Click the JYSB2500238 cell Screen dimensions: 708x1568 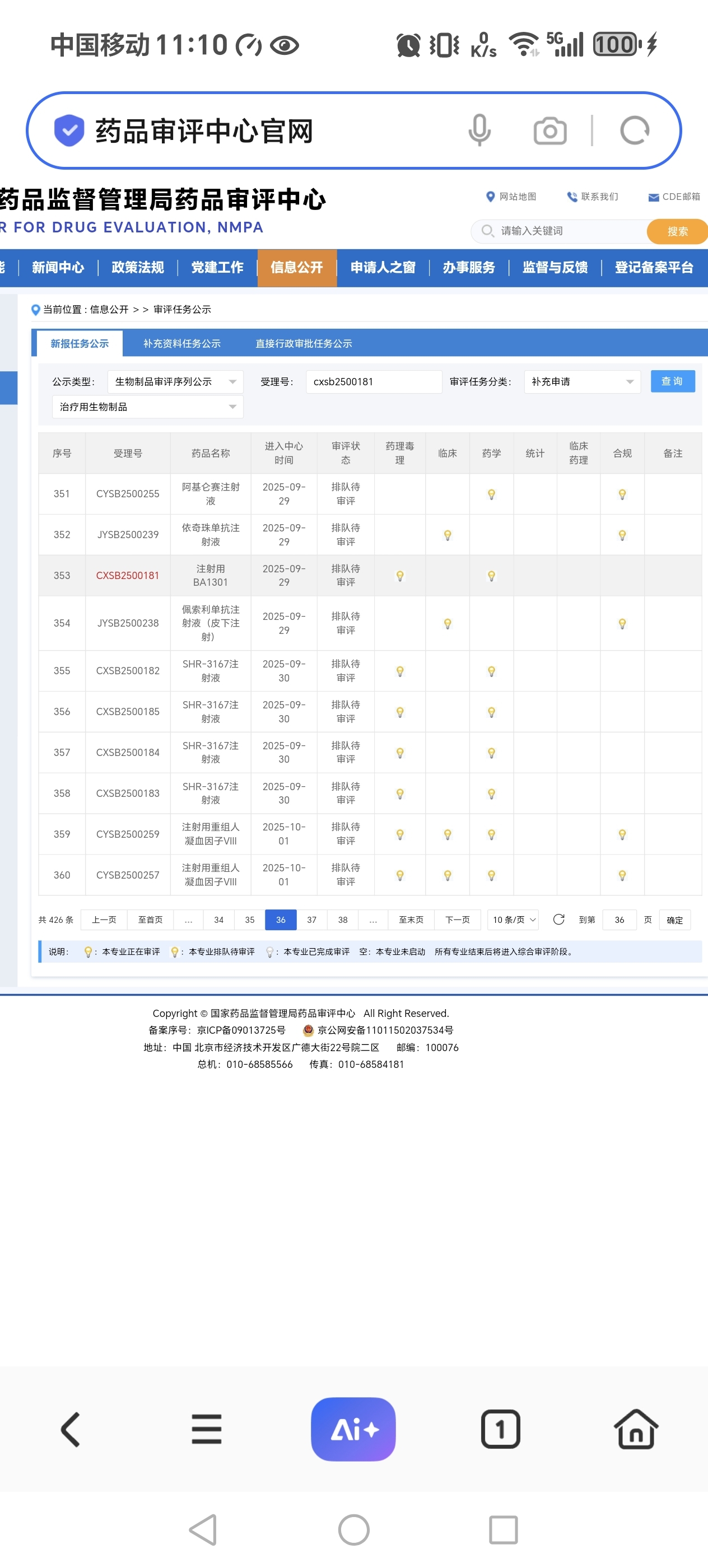[127, 623]
